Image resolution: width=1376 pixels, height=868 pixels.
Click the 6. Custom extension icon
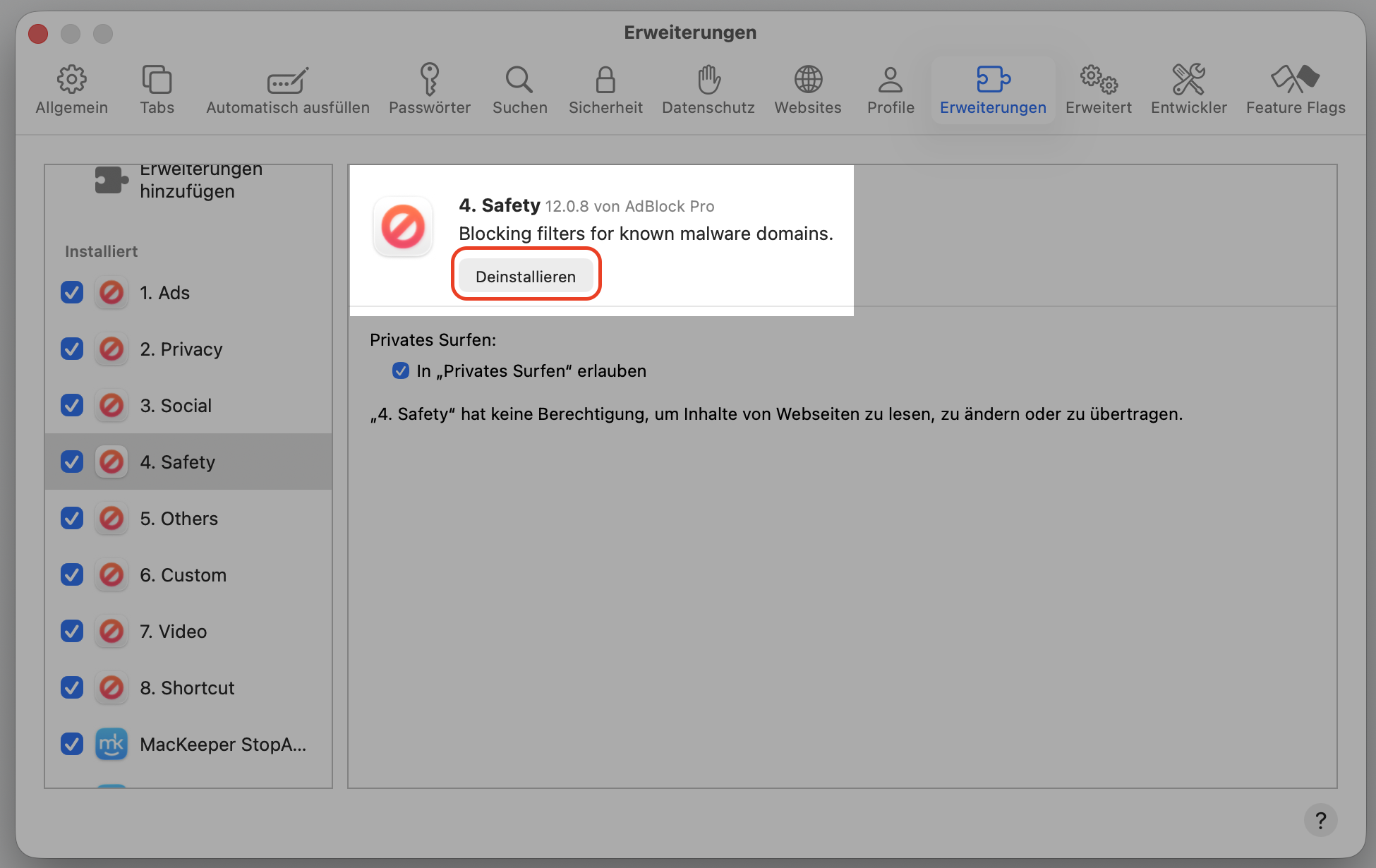point(111,574)
